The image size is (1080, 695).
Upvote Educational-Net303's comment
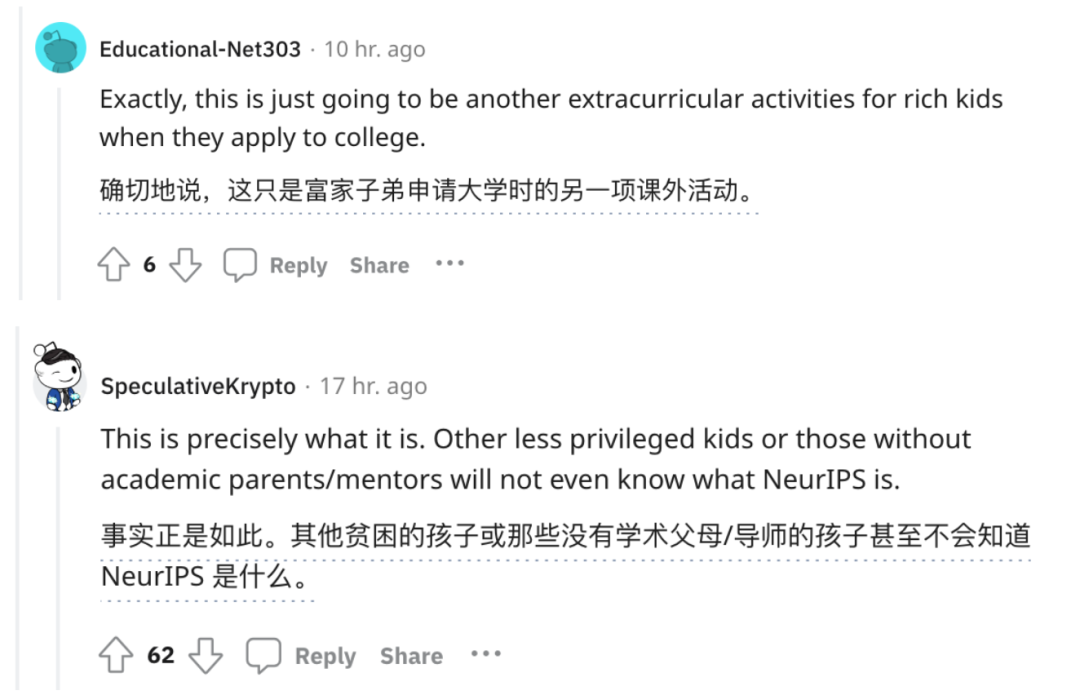[113, 264]
